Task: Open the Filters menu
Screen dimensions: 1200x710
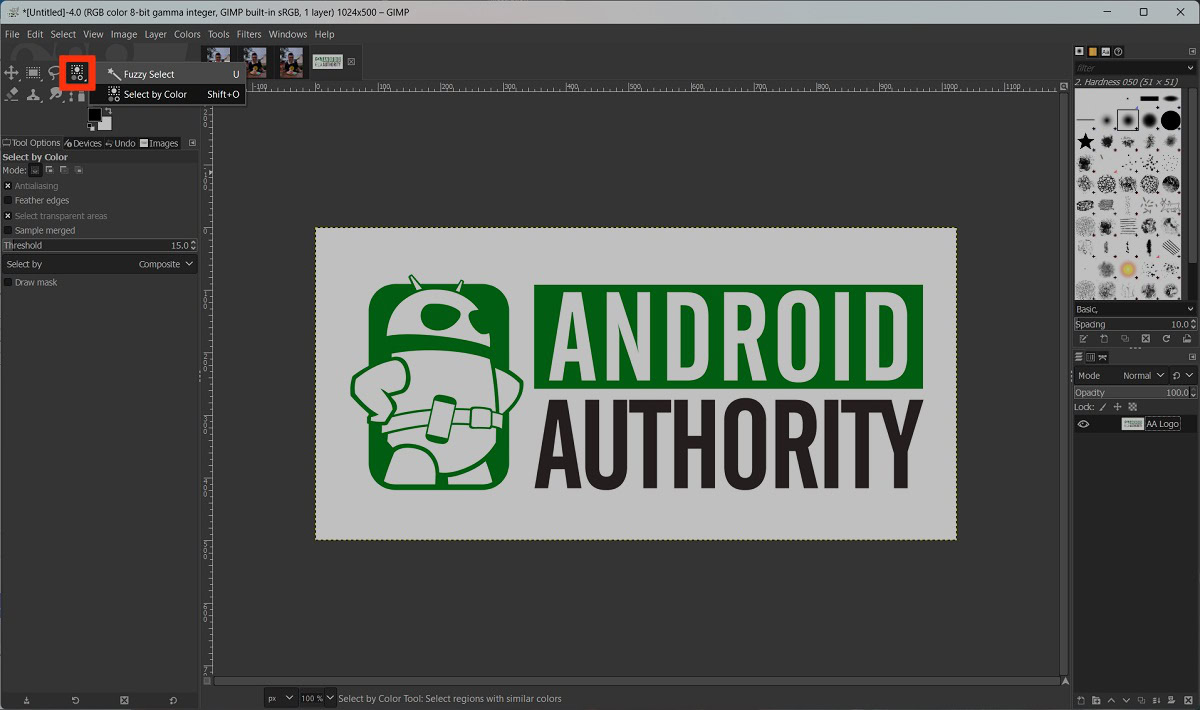Action: point(249,34)
